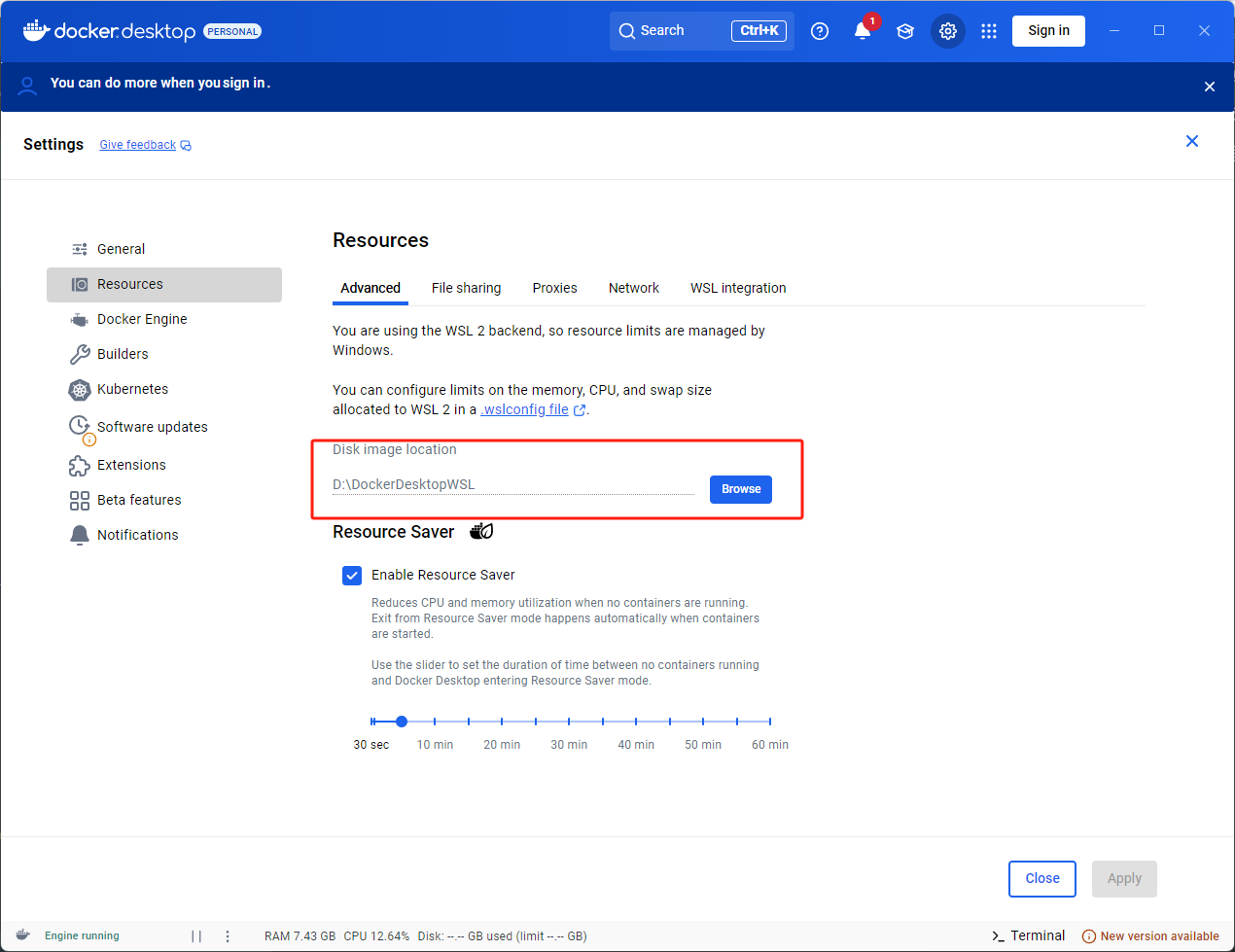The image size is (1235, 952).
Task: Select Extensions settings section
Action: pyautogui.click(x=164, y=466)
